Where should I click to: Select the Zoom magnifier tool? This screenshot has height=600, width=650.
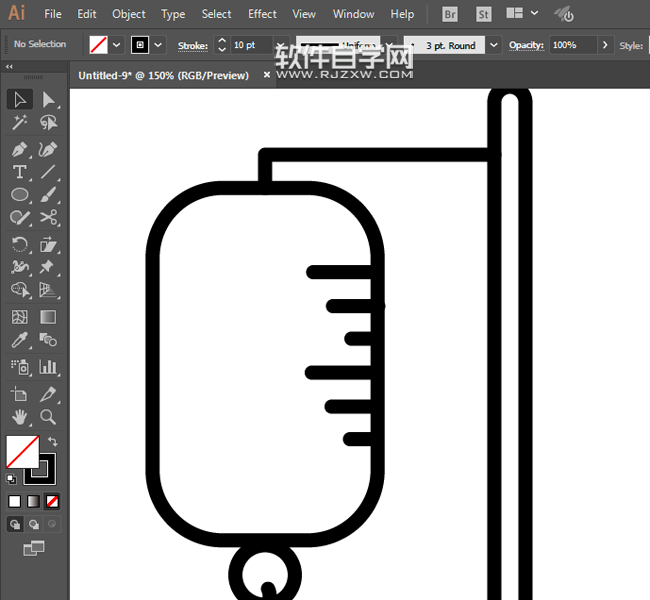[x=48, y=417]
